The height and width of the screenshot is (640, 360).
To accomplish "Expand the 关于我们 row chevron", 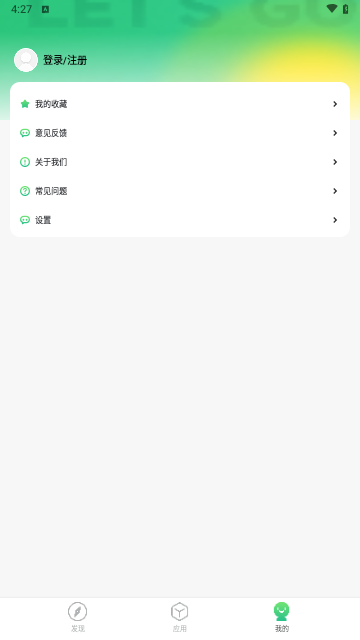I will pyautogui.click(x=335, y=162).
